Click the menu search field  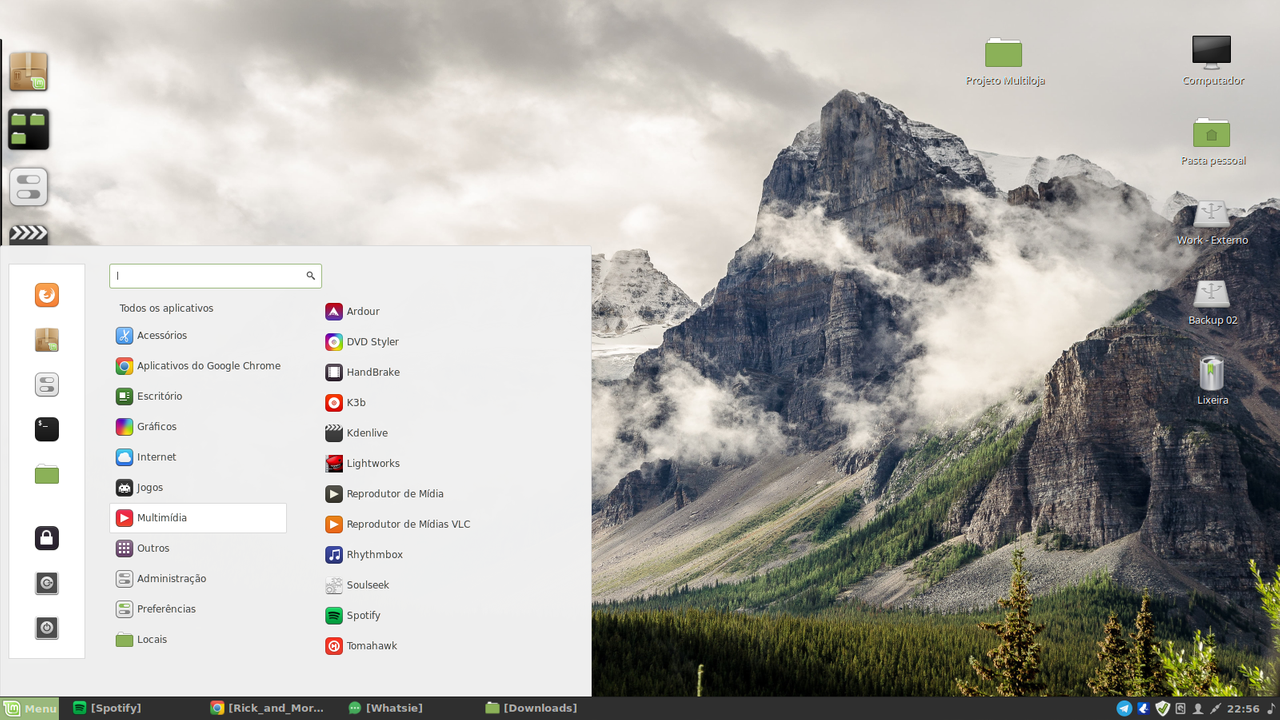[215, 276]
